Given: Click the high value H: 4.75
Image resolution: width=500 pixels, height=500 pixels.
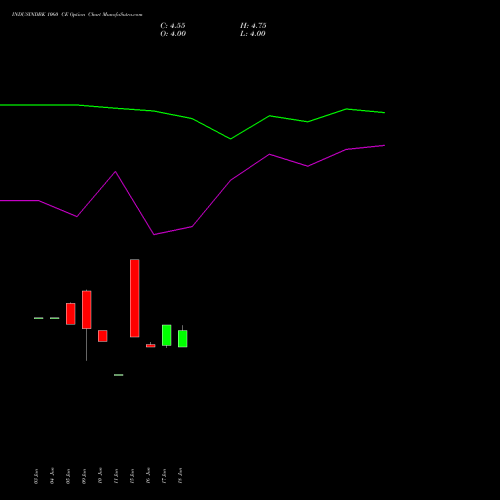Looking at the screenshot, I should (x=253, y=26).
